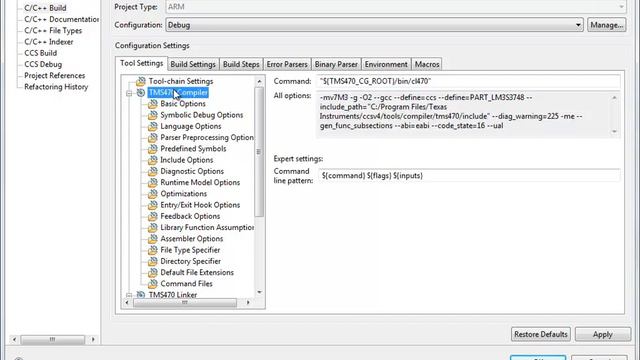Open the Configuration dropdown

coord(374,25)
